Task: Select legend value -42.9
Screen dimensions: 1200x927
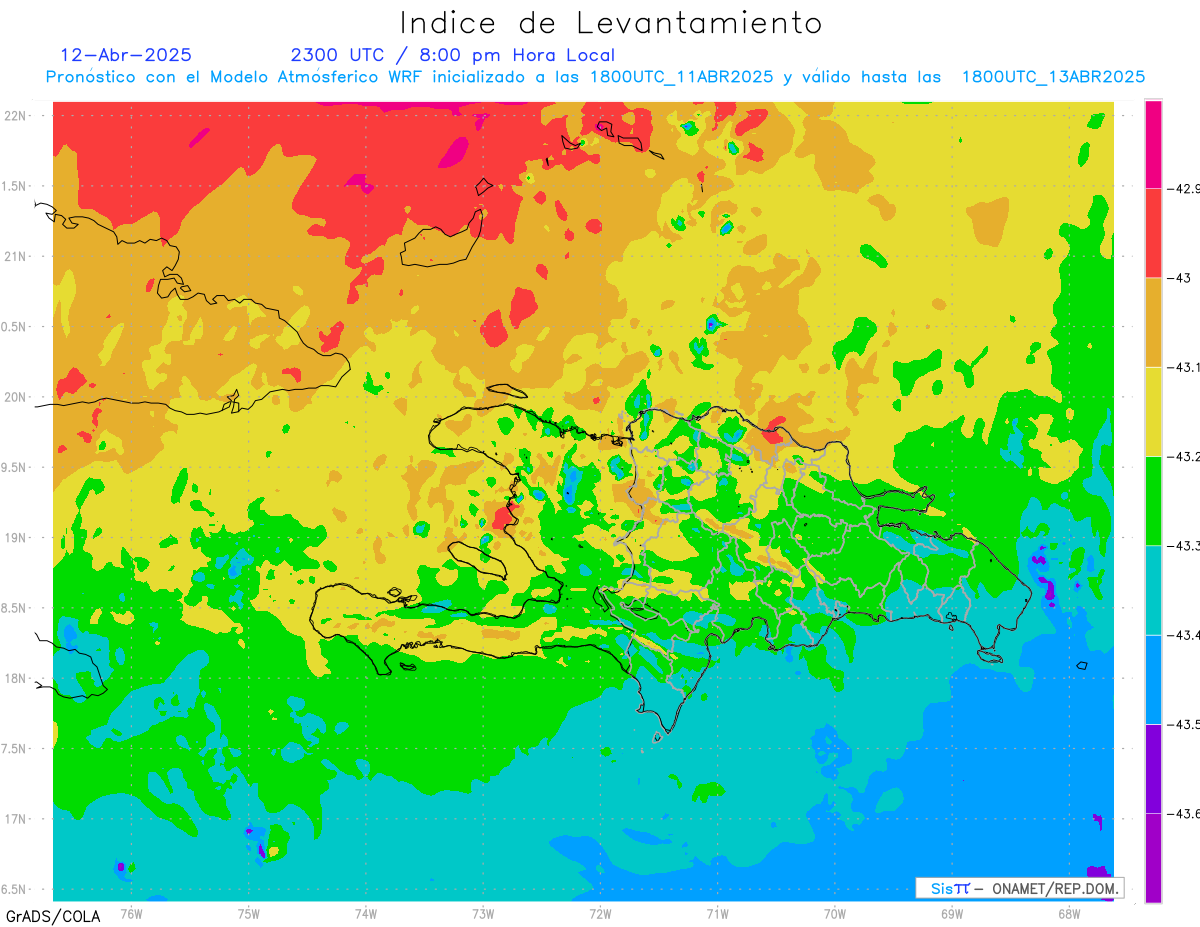Action: tap(1183, 188)
